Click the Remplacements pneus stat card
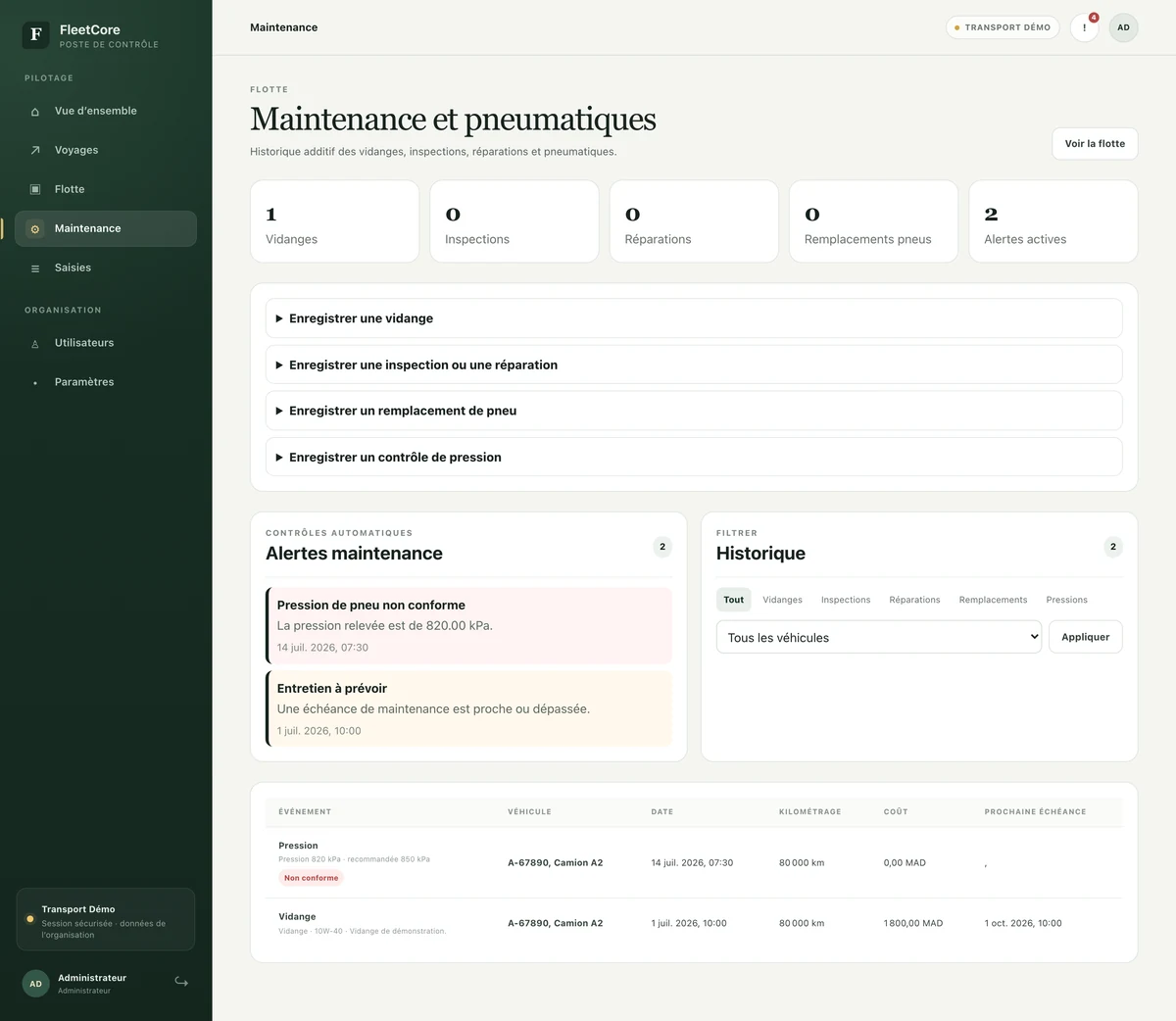The height and width of the screenshot is (1021, 1176). click(x=873, y=221)
